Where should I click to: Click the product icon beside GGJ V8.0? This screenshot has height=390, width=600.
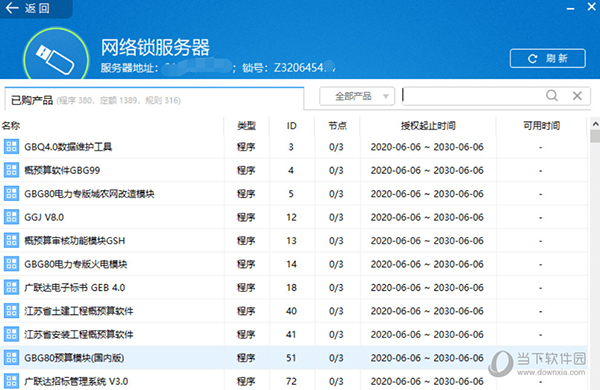point(11,217)
